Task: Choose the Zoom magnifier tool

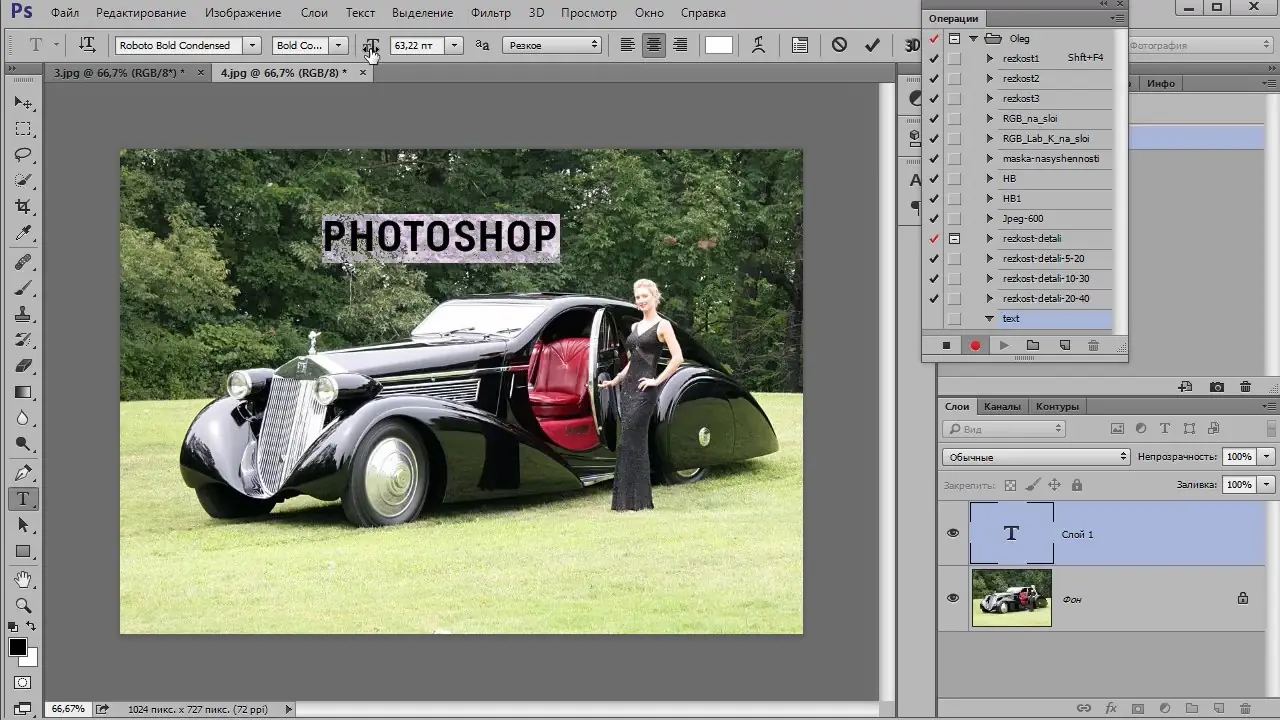Action: click(x=23, y=606)
